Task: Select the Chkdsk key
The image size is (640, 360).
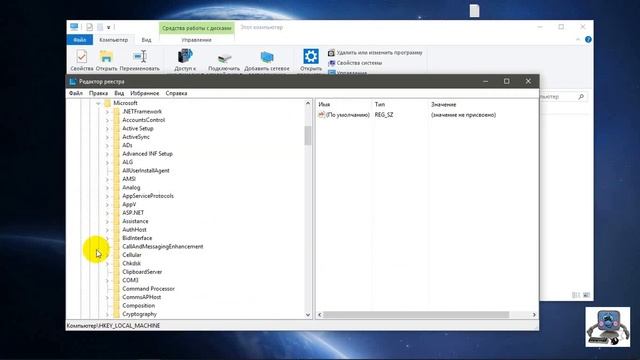Action: pyautogui.click(x=131, y=263)
